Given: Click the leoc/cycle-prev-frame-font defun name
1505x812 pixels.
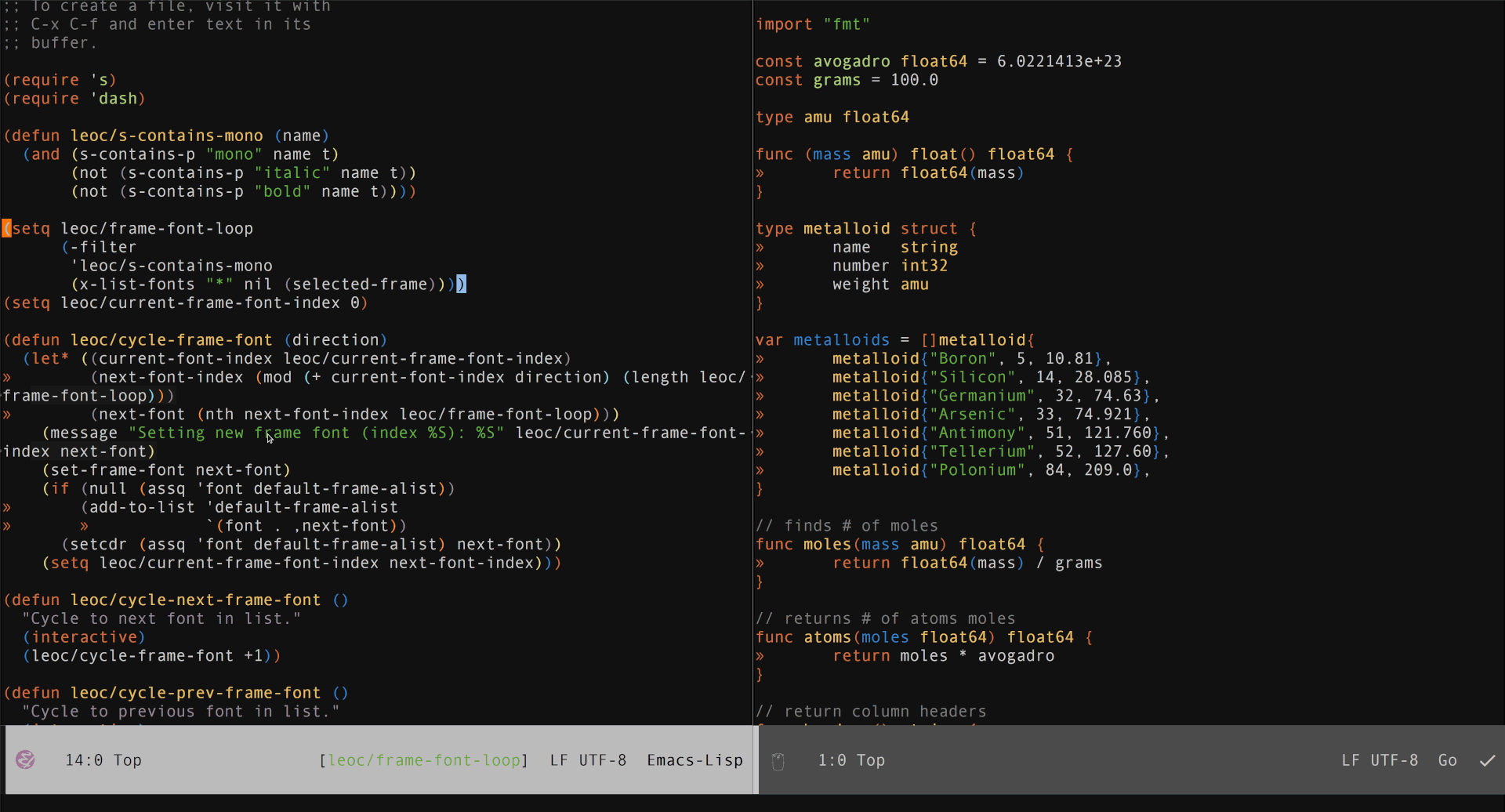Looking at the screenshot, I should (196, 693).
